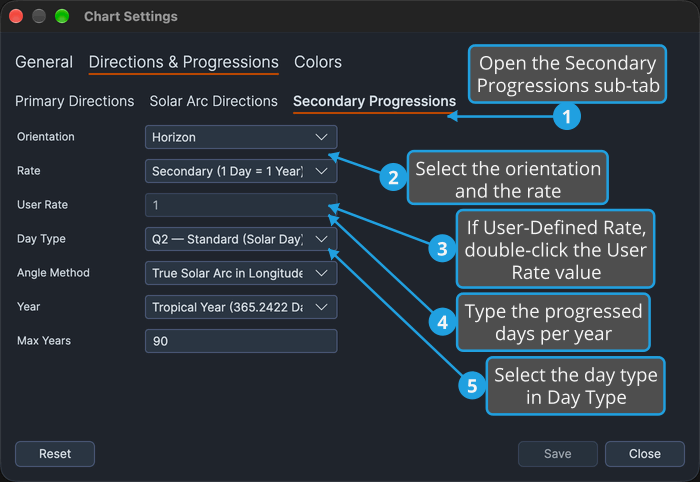Viewport: 700px width, 482px height.
Task: Click the User Rate input field
Action: (x=241, y=205)
